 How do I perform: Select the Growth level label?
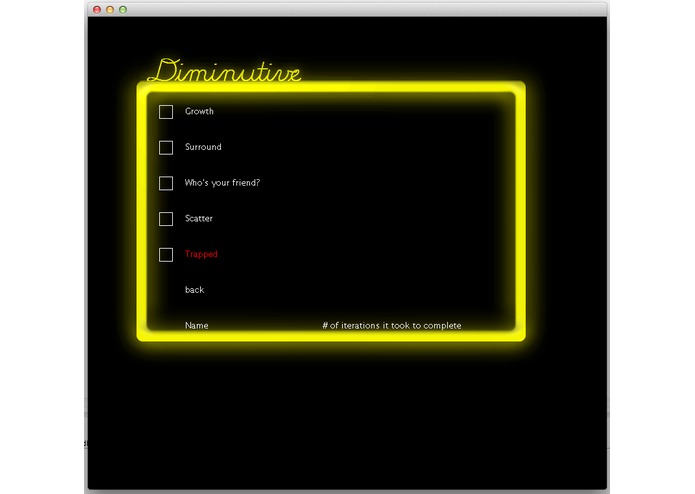coord(199,111)
